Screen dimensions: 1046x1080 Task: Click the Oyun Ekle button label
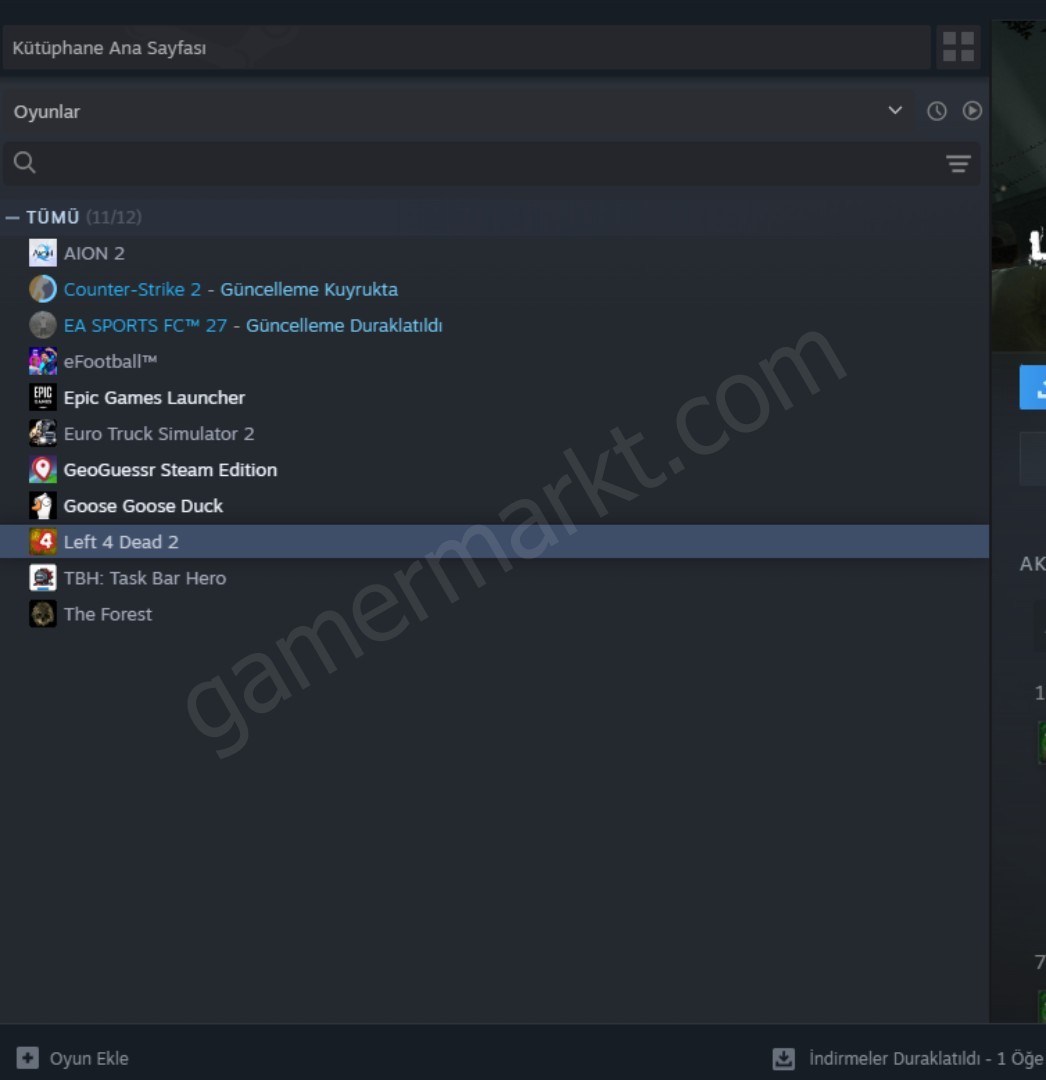tap(89, 1059)
